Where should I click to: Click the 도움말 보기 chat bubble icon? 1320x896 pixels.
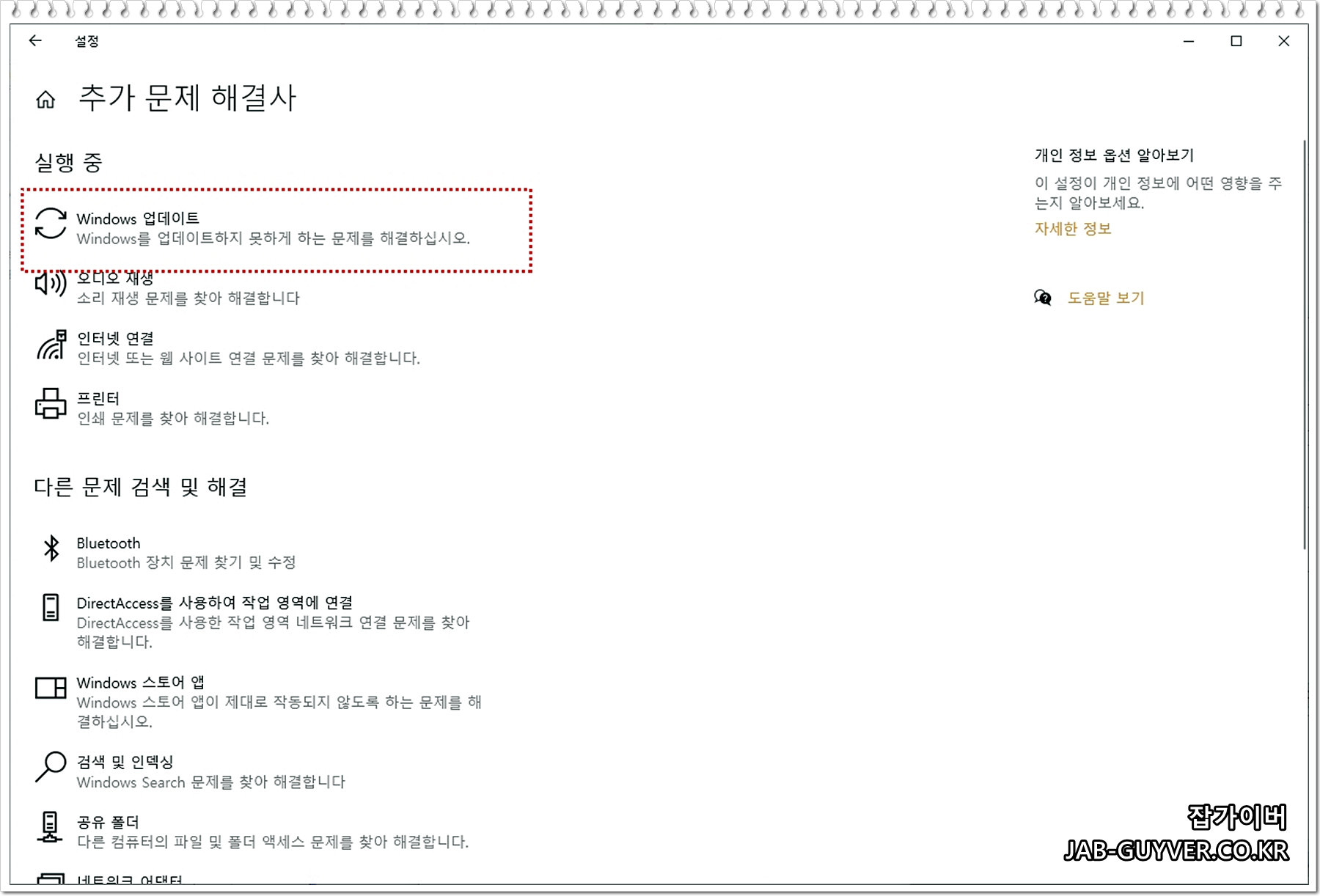1042,298
